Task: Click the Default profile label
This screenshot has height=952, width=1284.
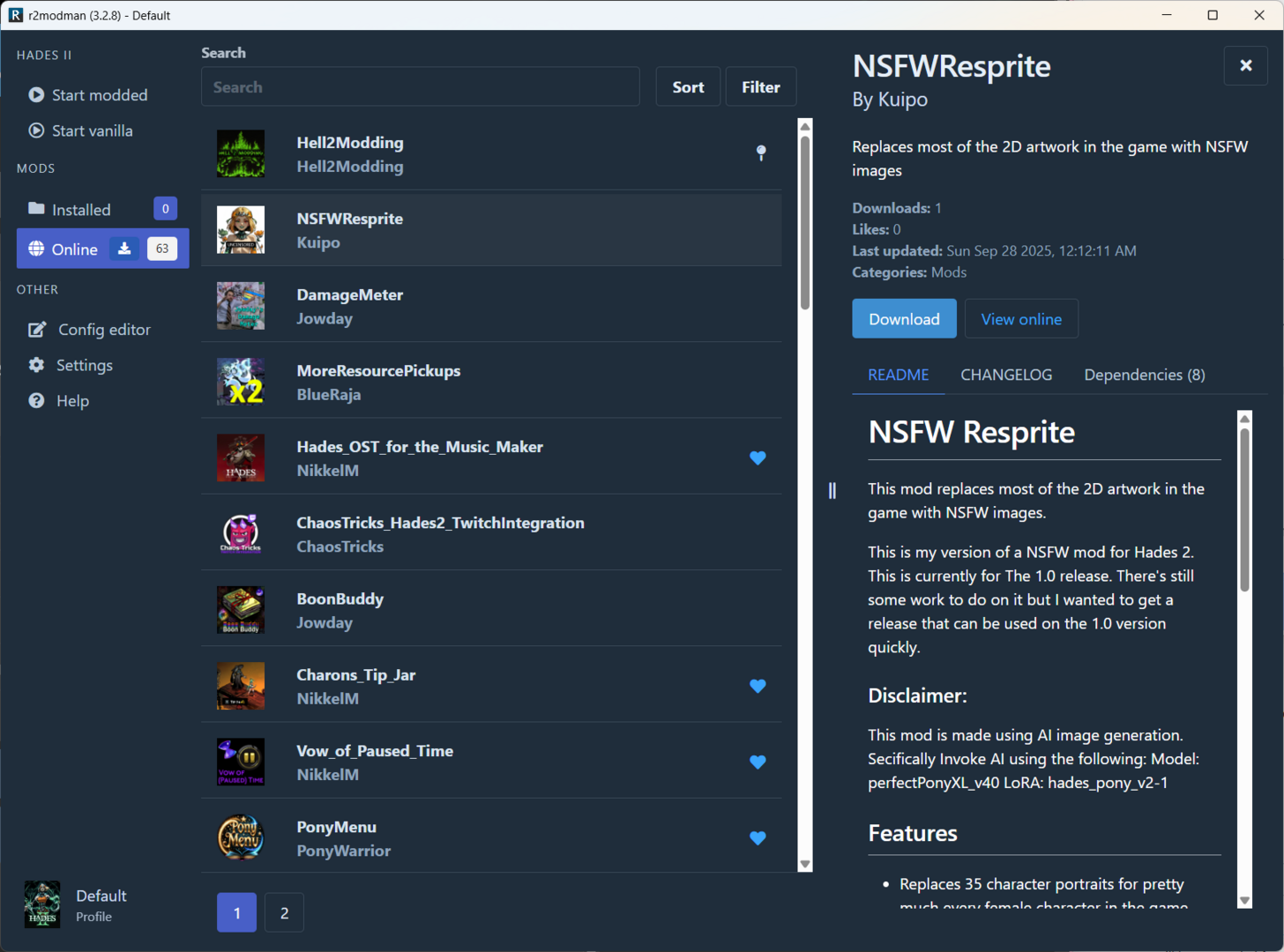Action: (101, 896)
